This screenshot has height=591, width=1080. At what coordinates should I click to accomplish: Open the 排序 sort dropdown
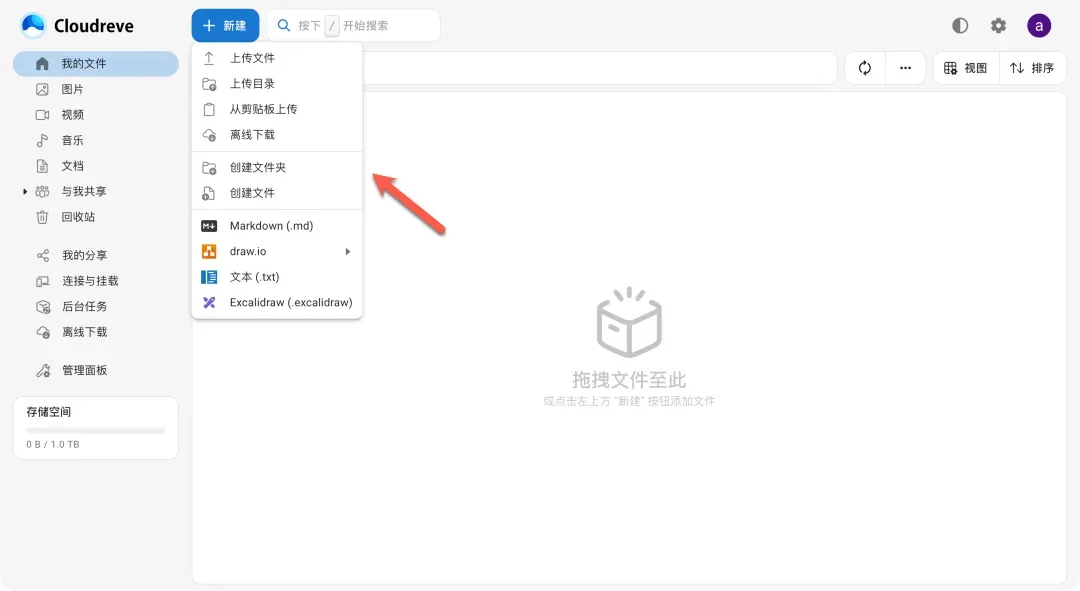(1032, 68)
